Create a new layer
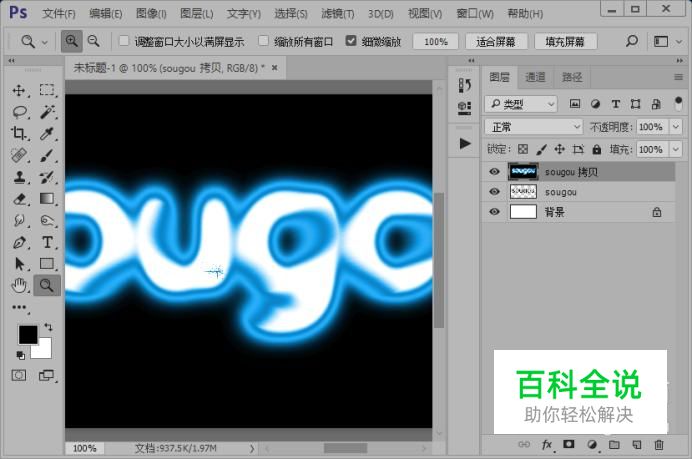692x459 pixels. (x=636, y=444)
